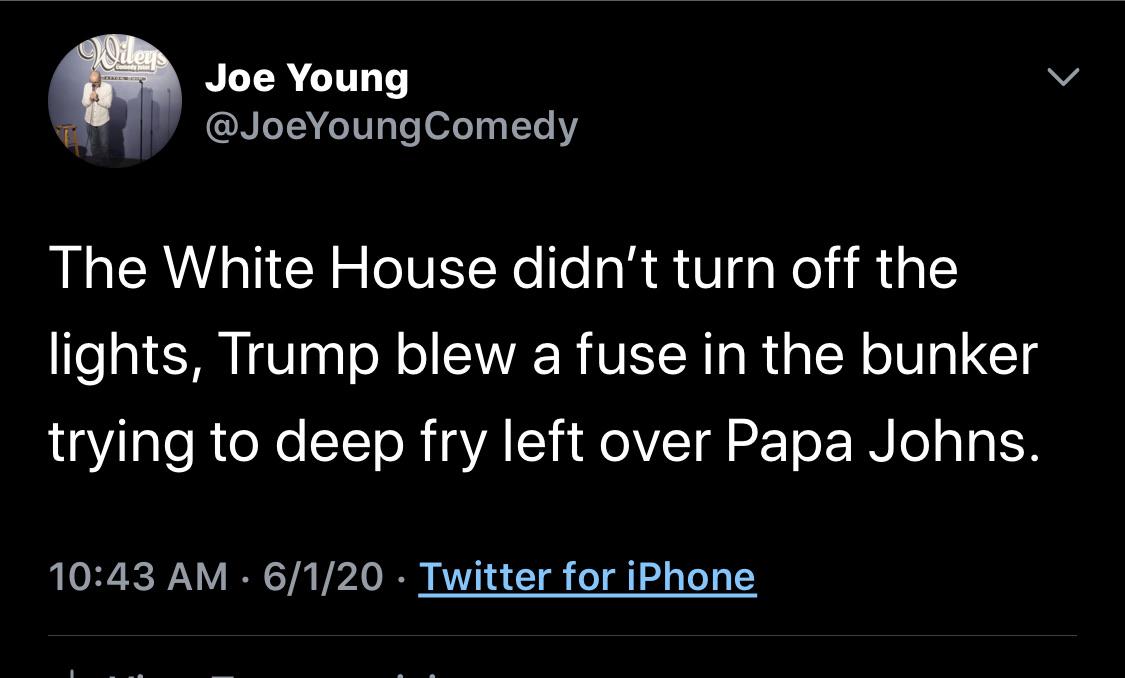Screen dimensions: 1125x678
Task: Open the Twitter for iPhone link
Action: click(x=586, y=577)
